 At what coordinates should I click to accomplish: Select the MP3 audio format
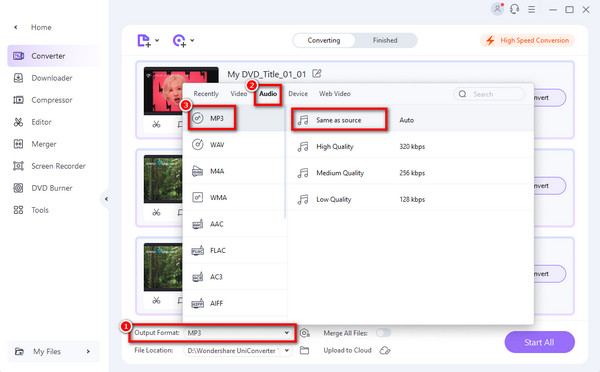(x=235, y=118)
